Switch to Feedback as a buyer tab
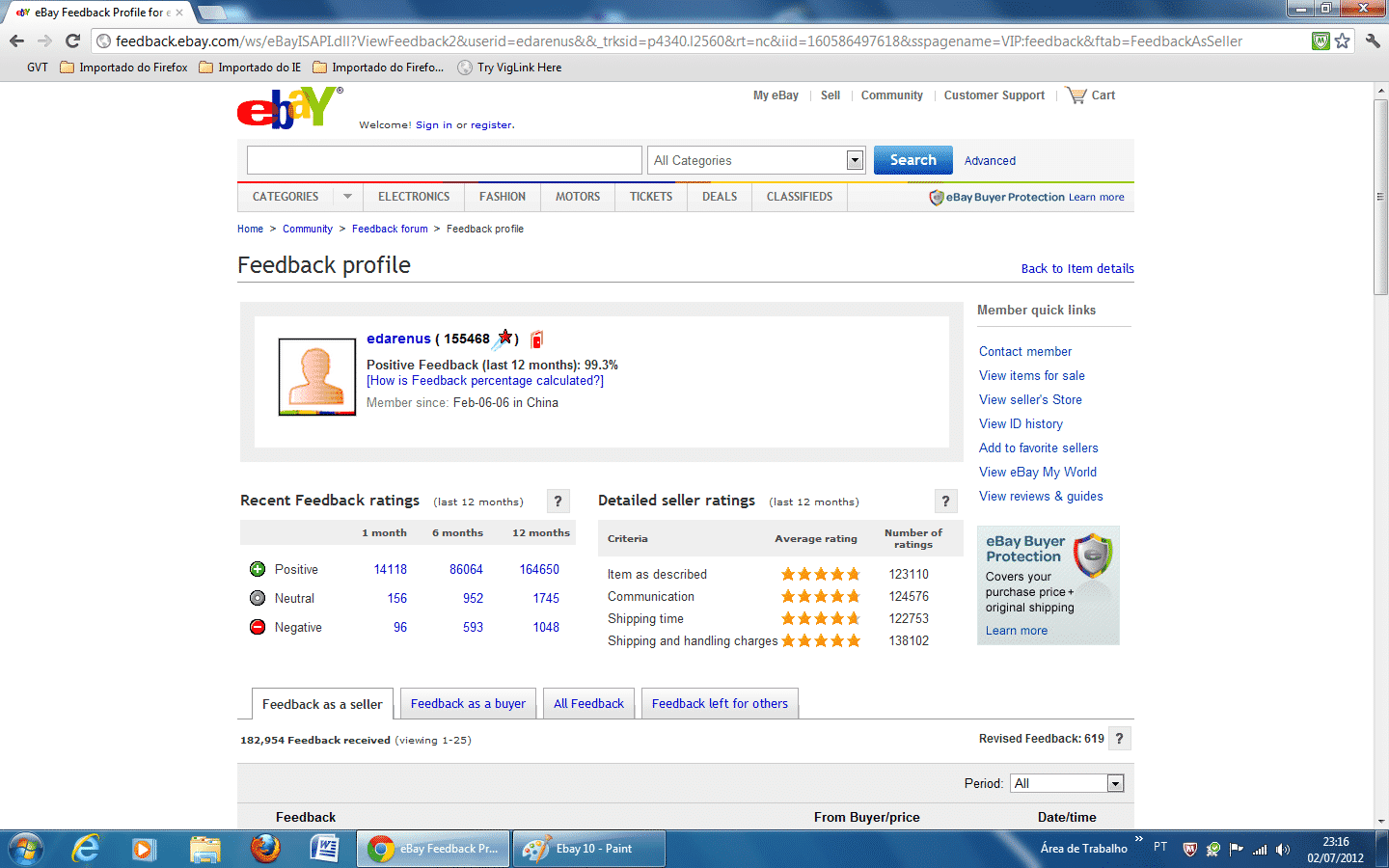1389x868 pixels. tap(468, 704)
